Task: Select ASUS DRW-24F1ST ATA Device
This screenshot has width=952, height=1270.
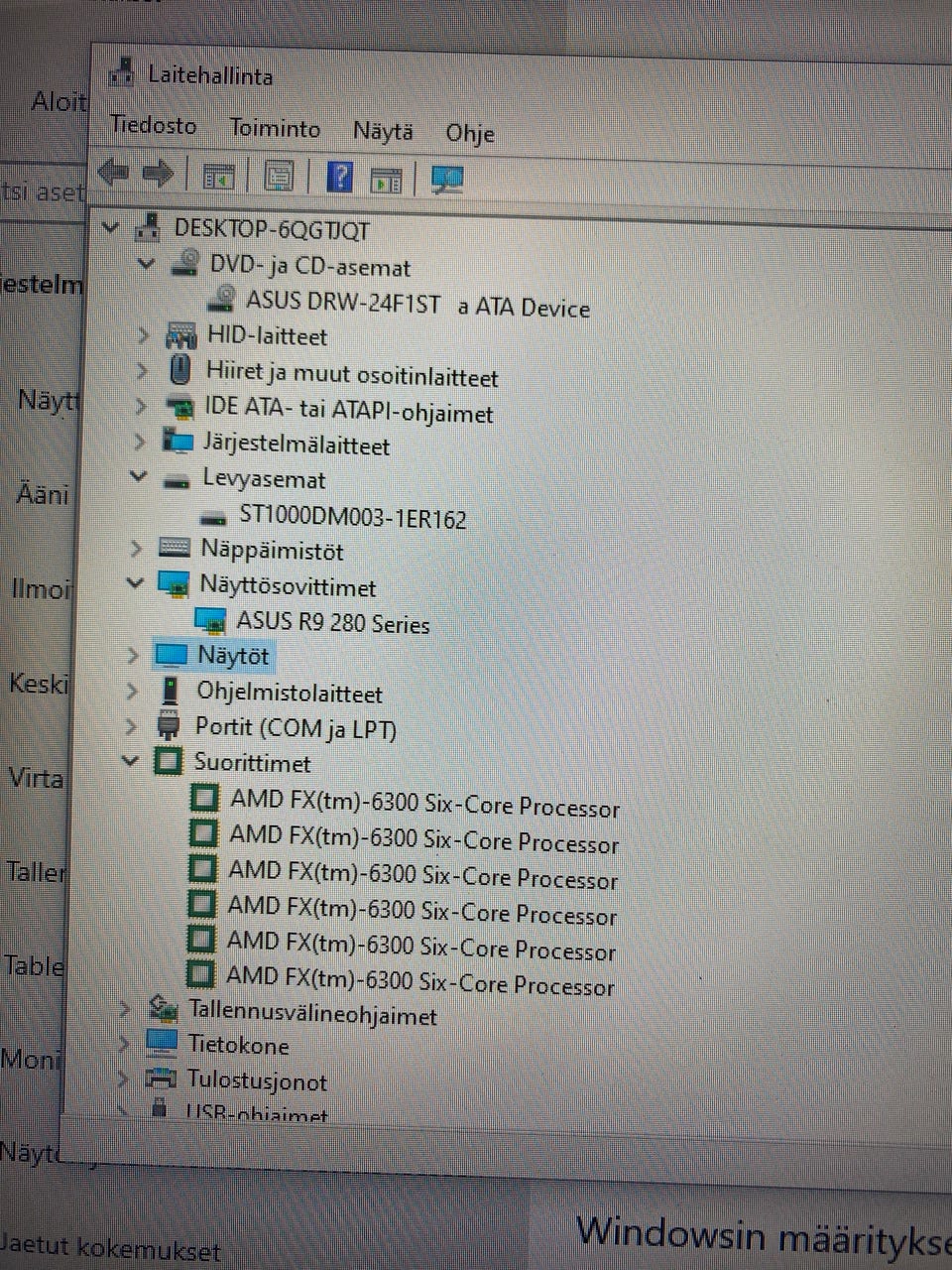Action: 417,305
